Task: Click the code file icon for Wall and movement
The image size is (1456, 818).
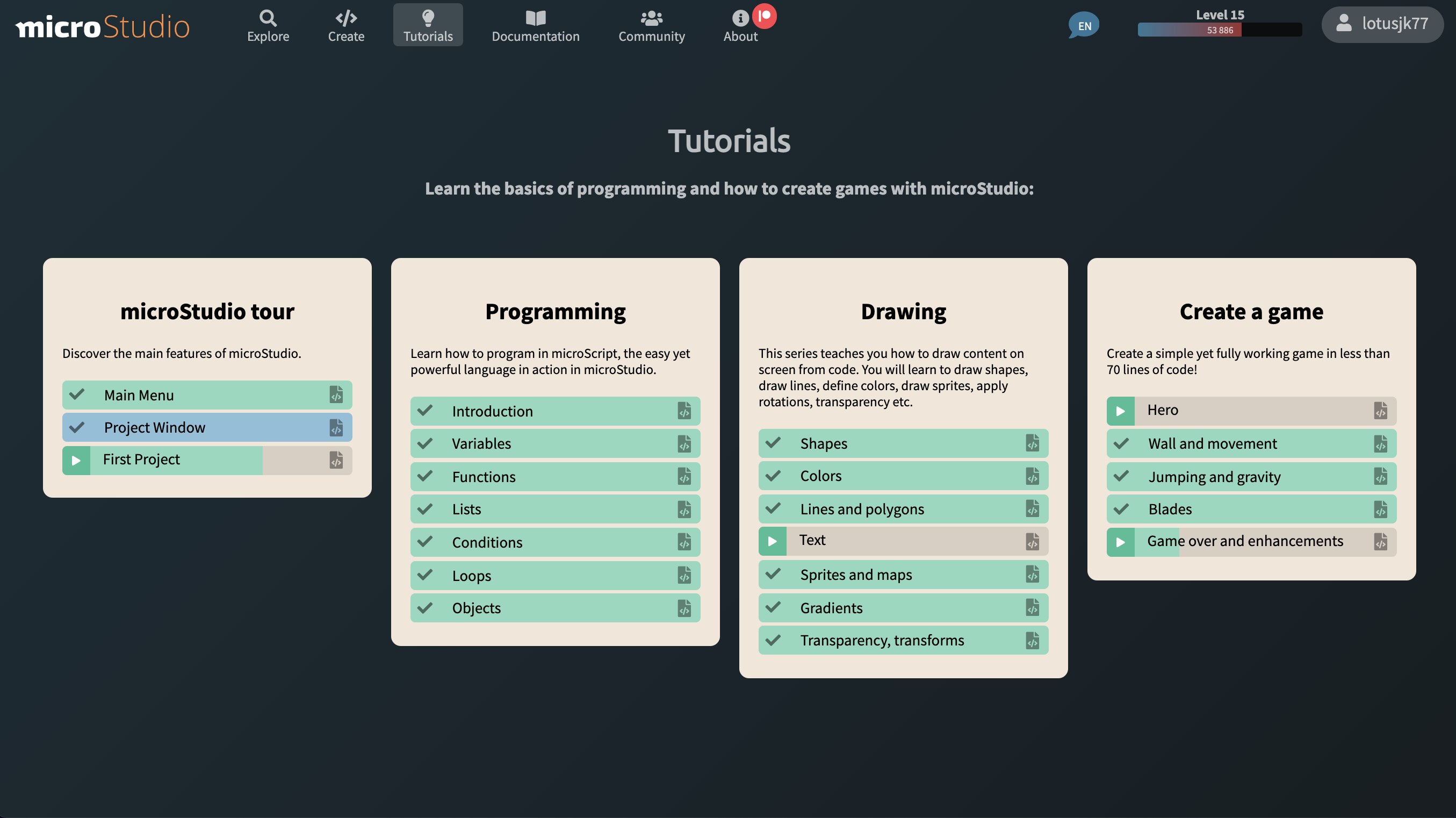Action: 1381,444
